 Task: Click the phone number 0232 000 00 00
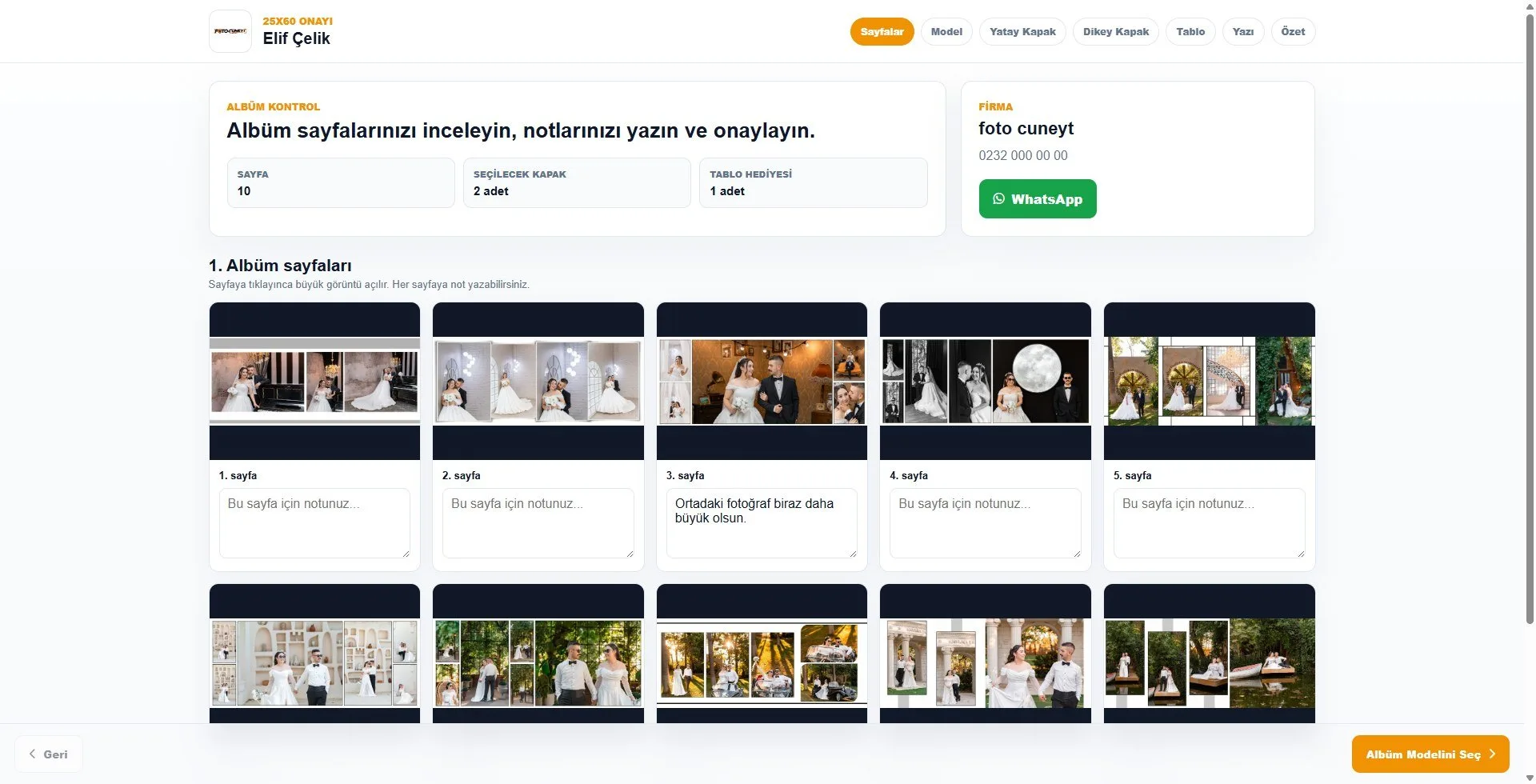(x=1022, y=155)
